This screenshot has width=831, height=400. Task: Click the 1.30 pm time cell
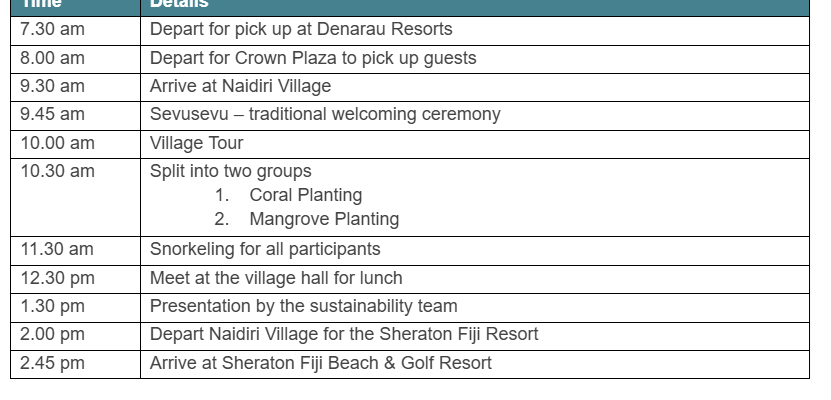[x=75, y=308]
